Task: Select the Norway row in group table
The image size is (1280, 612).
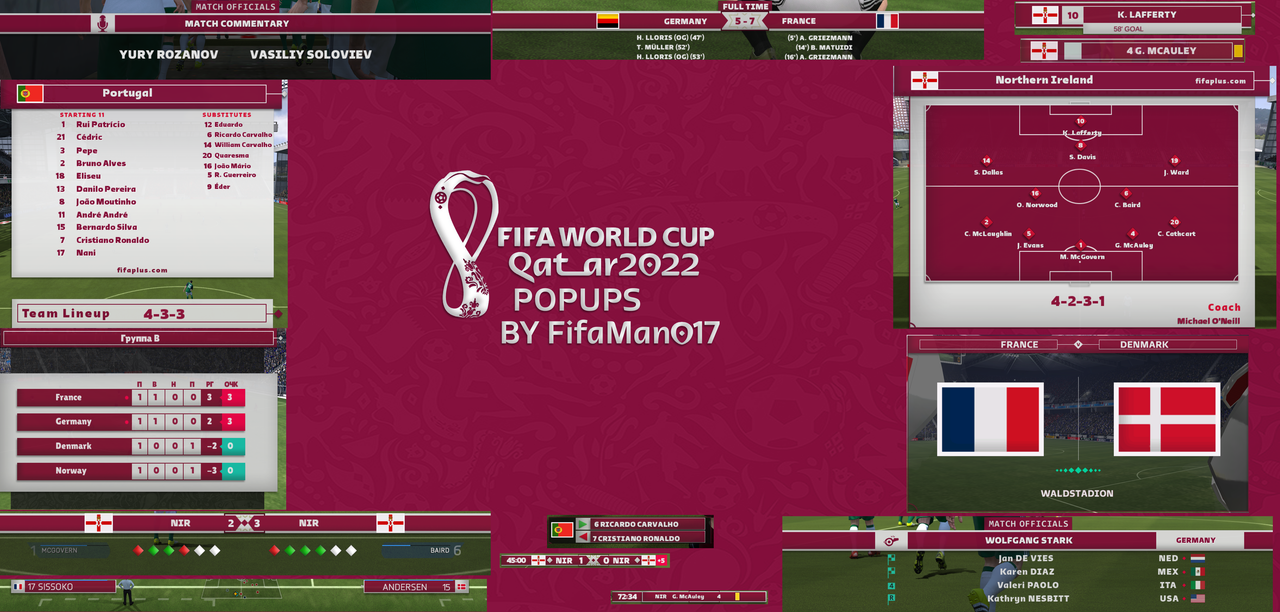Action: click(131, 471)
